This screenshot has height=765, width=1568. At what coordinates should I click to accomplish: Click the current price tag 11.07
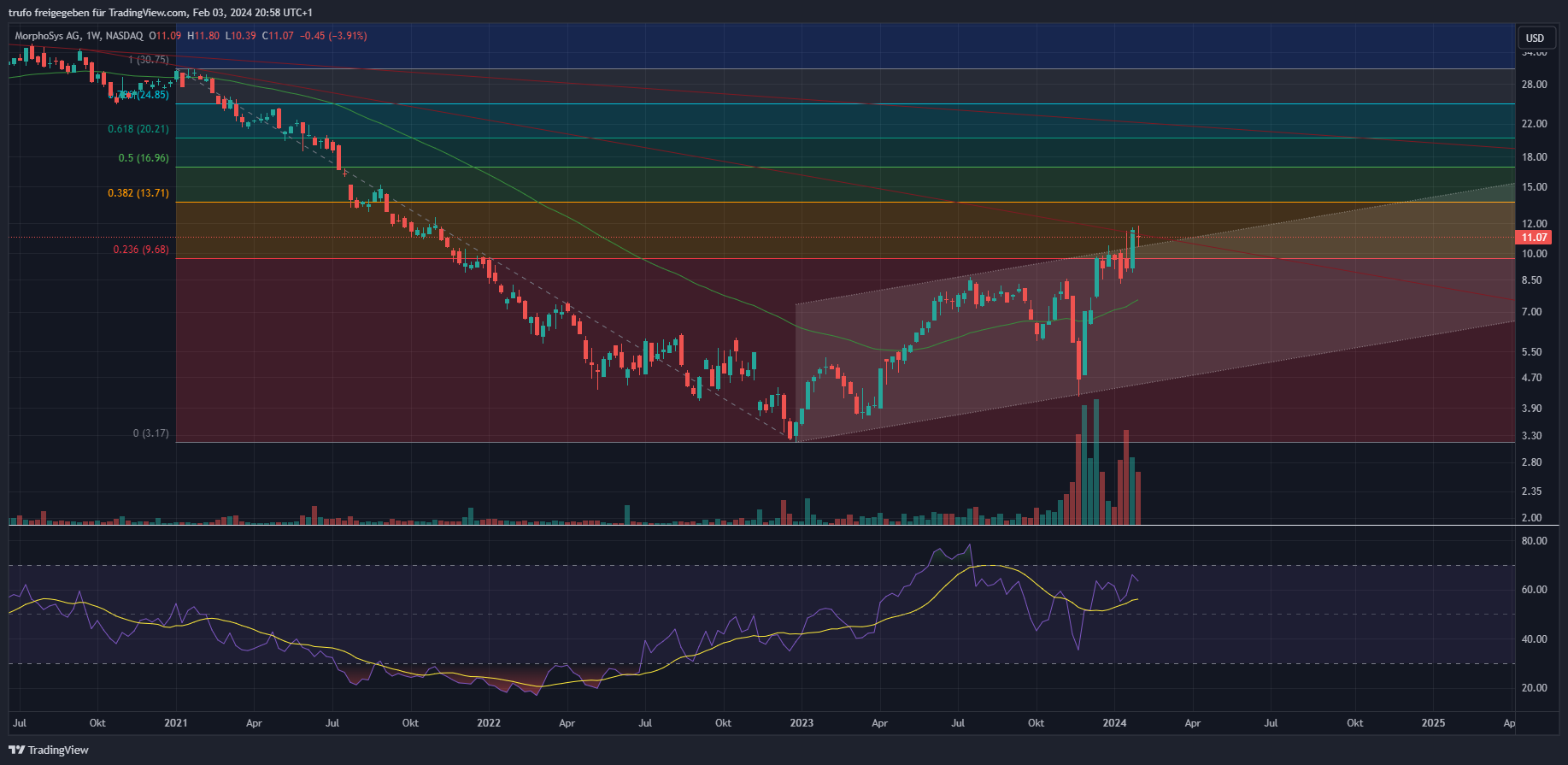tap(1534, 238)
